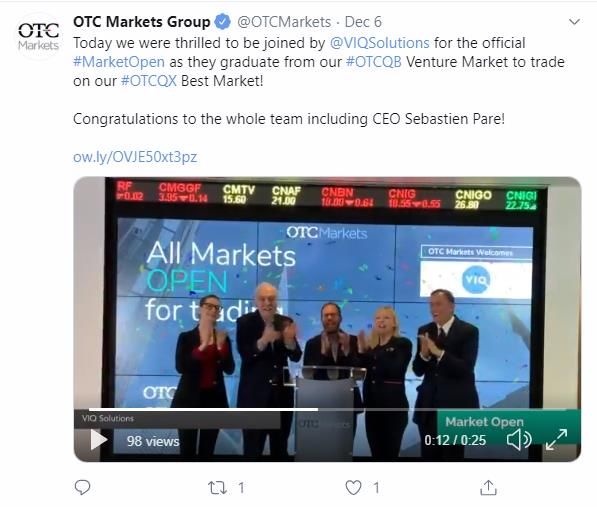This screenshot has height=507, width=597.
Task: Follow the #MarketOpen hashtag link
Action: [119, 62]
